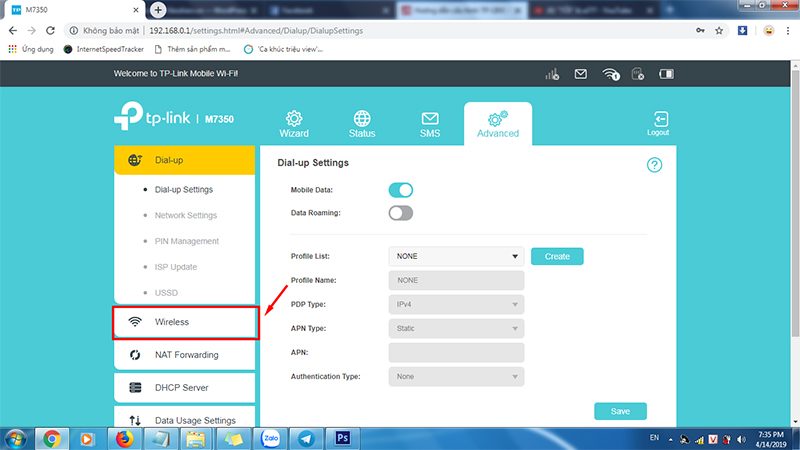
Task: Select NAT Forwarding in the sidebar
Action: tap(186, 355)
